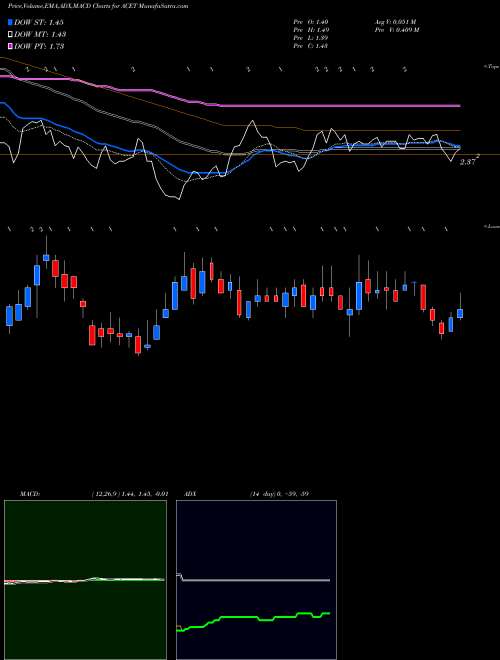Click the 'Pre H: 1.49' high value
500x660 pixels.
(311, 30)
